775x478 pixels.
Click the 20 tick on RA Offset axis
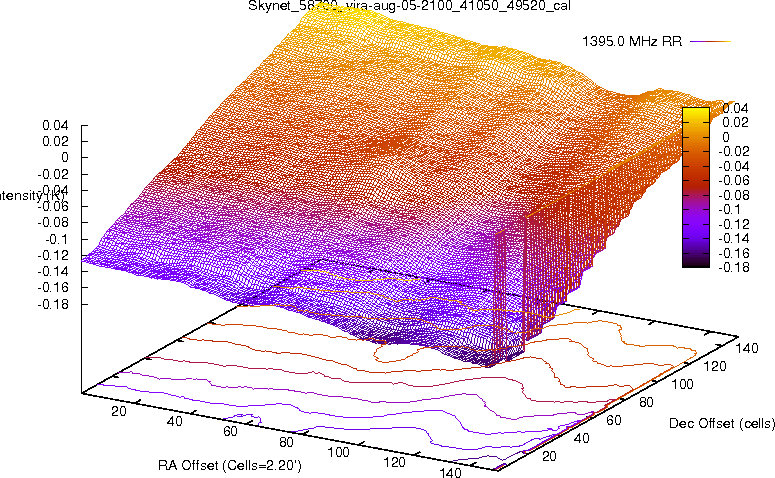[x=119, y=411]
